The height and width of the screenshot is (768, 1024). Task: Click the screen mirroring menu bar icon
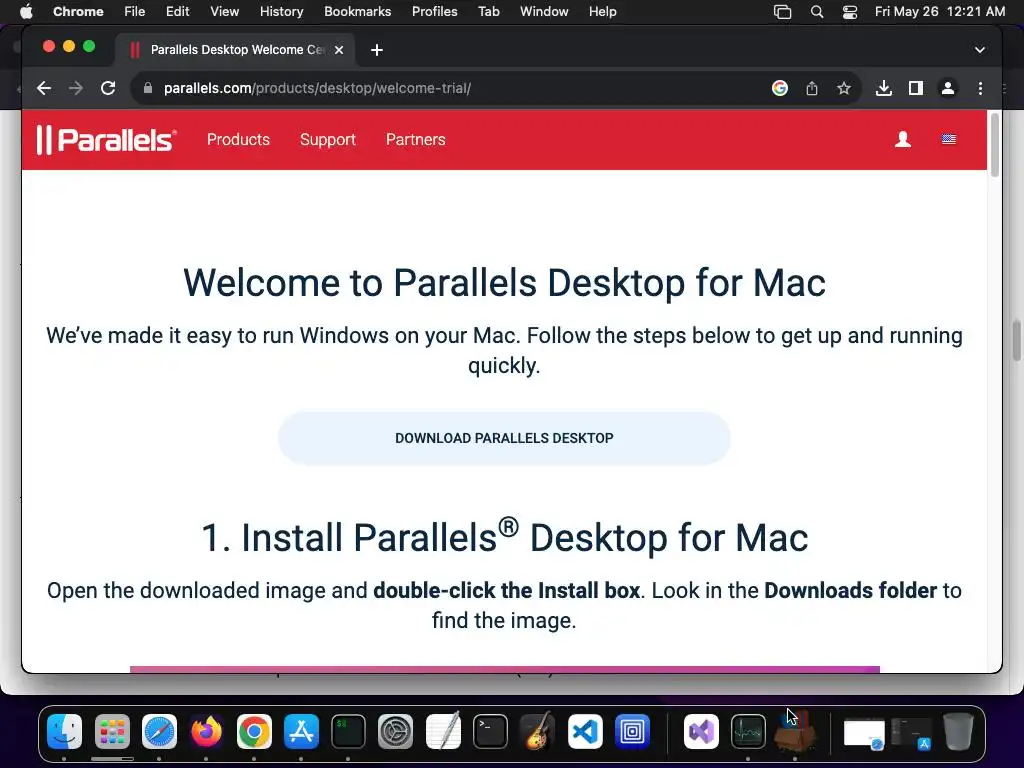(782, 12)
